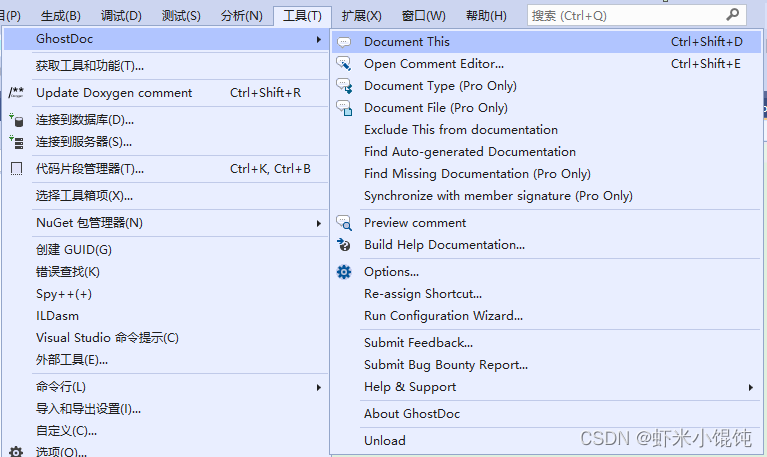Click the 搜索 (Ctrl+Q) search box
767x457 pixels.
(636, 16)
